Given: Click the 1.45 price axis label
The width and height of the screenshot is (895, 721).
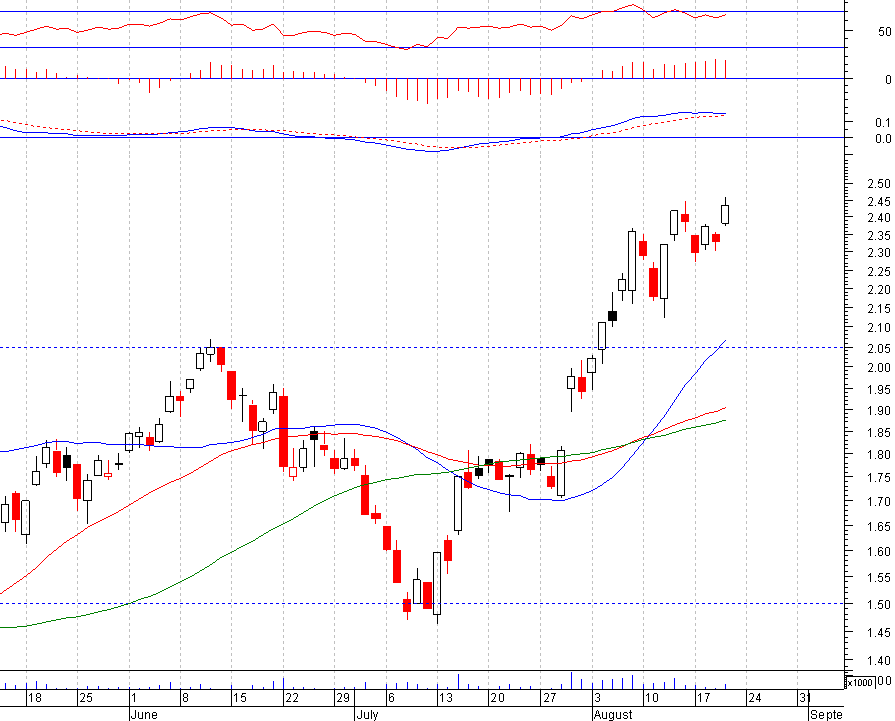Looking at the screenshot, I should pos(878,633).
